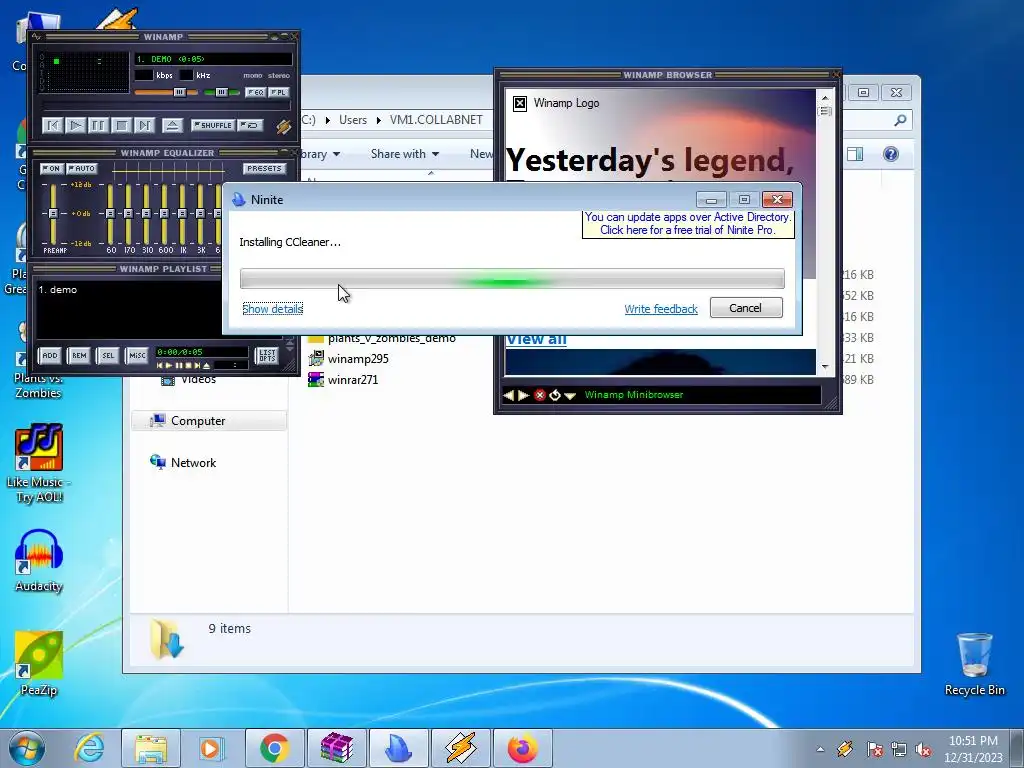Open PeaZip desktop shortcut
This screenshot has height=768, width=1024.
tap(39, 664)
